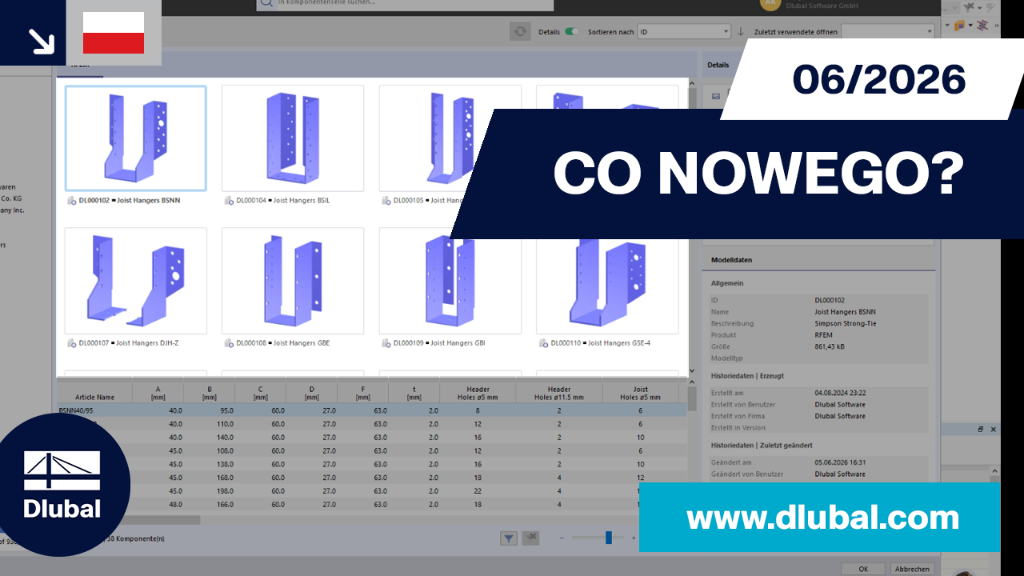This screenshot has width=1024, height=576.
Task: Click the model icon beside DL000110 label
Action: click(543, 343)
